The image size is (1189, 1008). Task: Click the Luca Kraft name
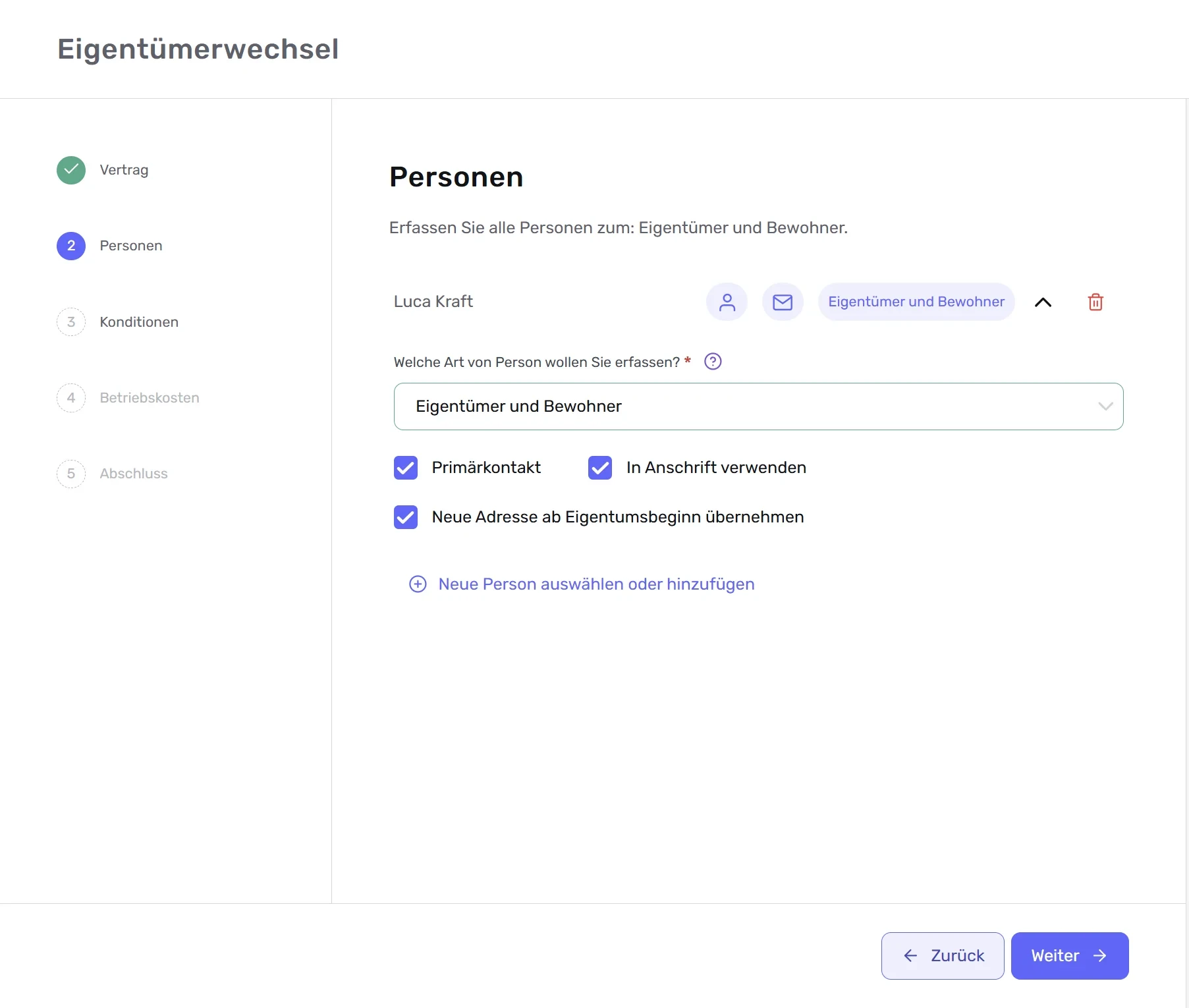433,302
